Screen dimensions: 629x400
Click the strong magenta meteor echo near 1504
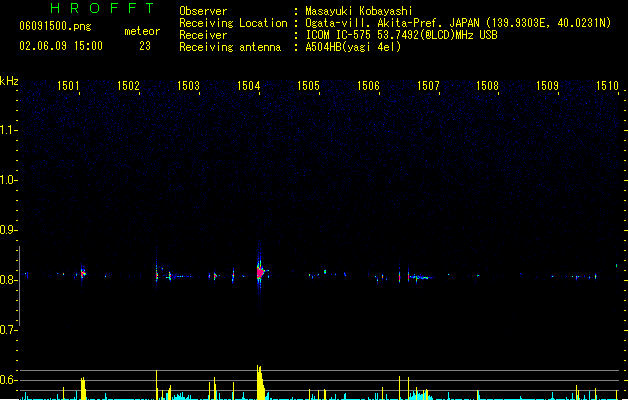[260, 273]
